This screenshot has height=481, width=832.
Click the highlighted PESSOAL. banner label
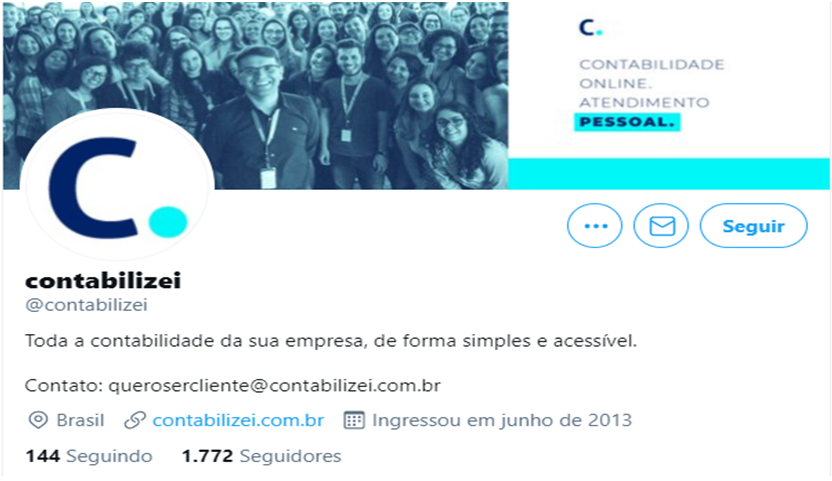tap(627, 122)
